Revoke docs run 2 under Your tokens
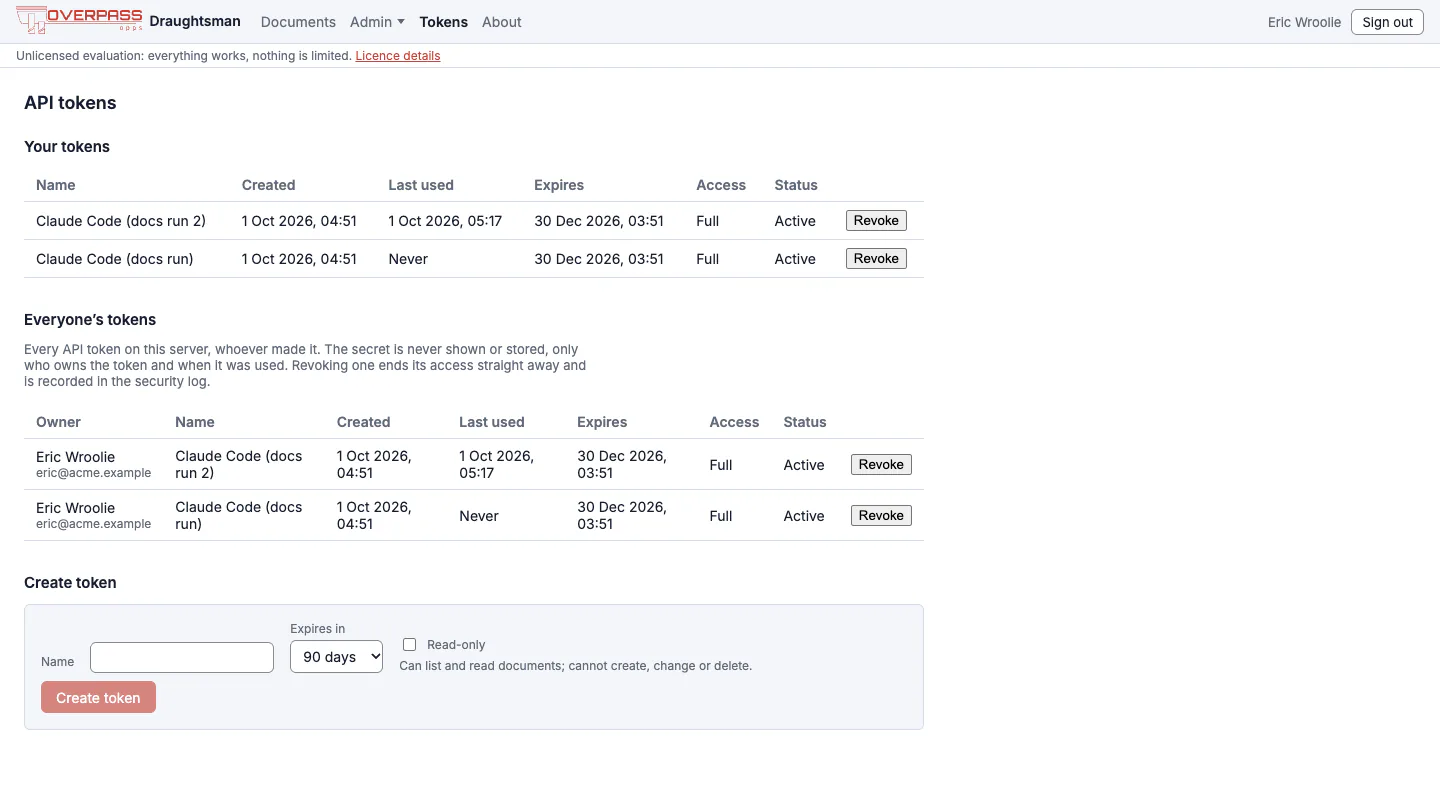Screen dimensions: 1440x785 [x=876, y=221]
